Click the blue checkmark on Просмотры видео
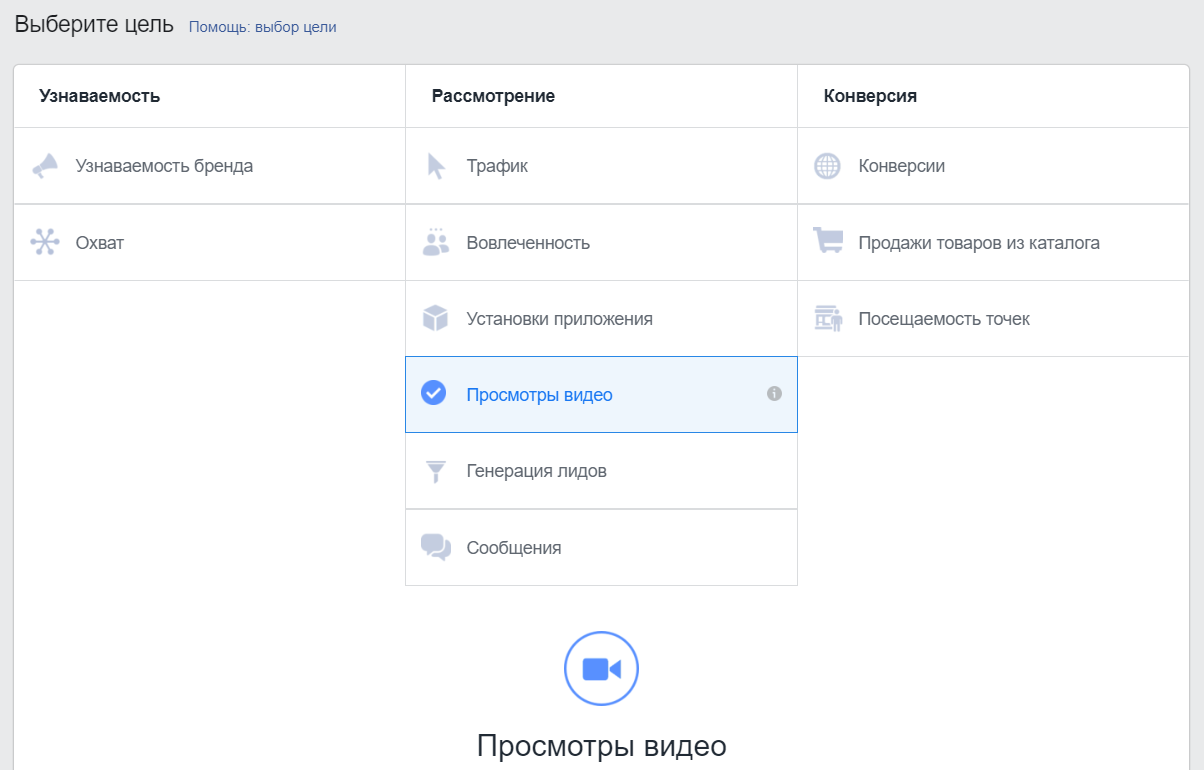1204x770 pixels. (433, 394)
